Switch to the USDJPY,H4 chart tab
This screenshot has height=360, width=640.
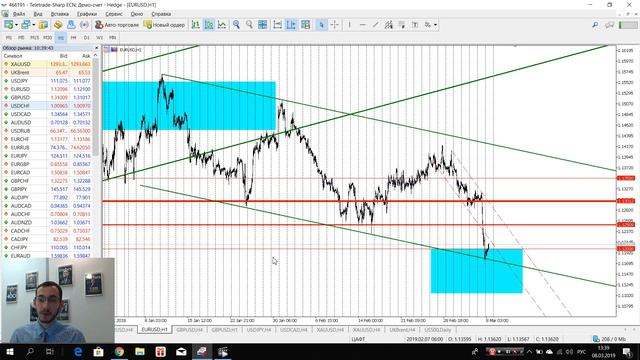coord(259,329)
